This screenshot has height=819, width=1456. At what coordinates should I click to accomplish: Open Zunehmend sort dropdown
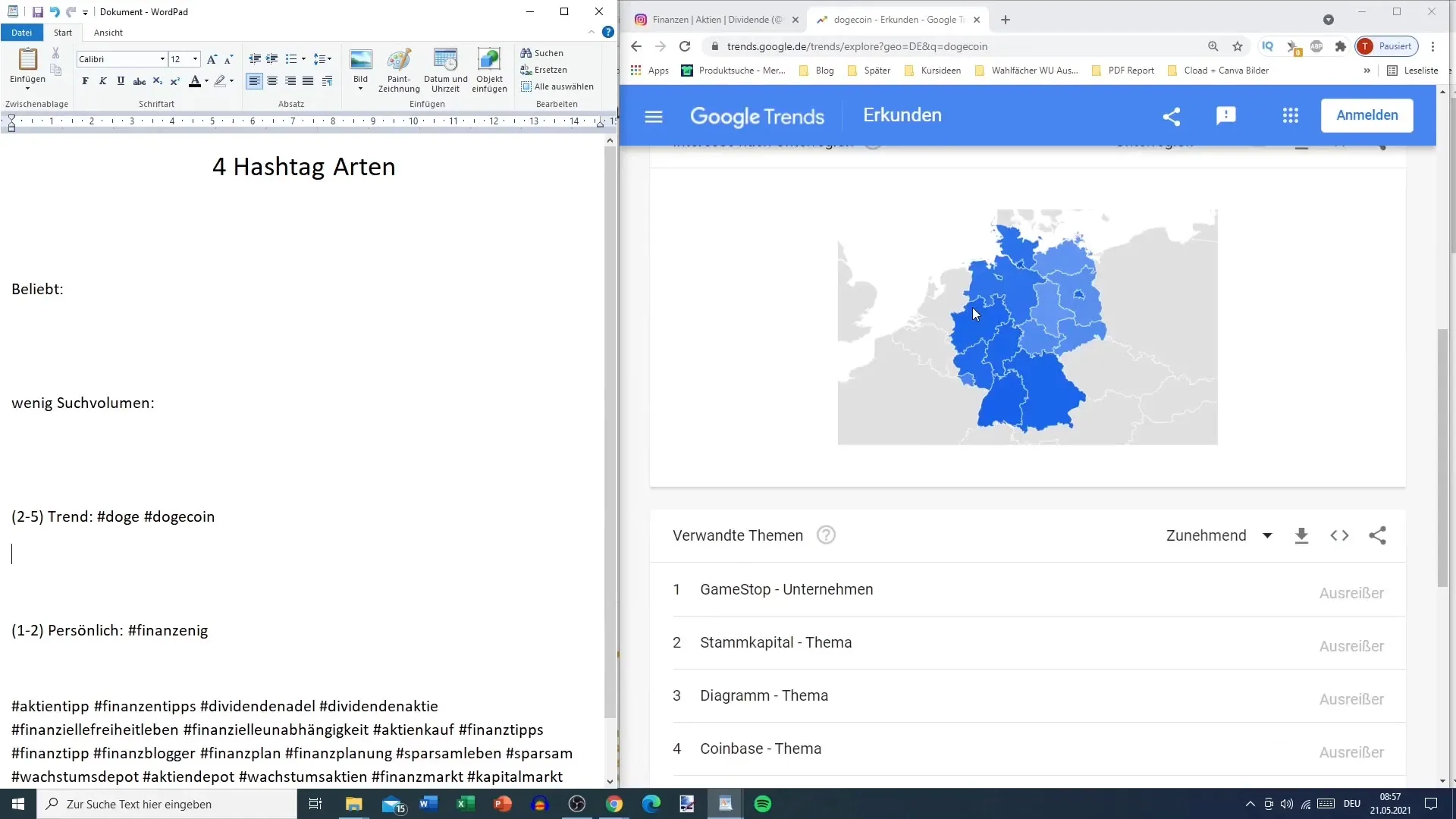coord(1219,536)
